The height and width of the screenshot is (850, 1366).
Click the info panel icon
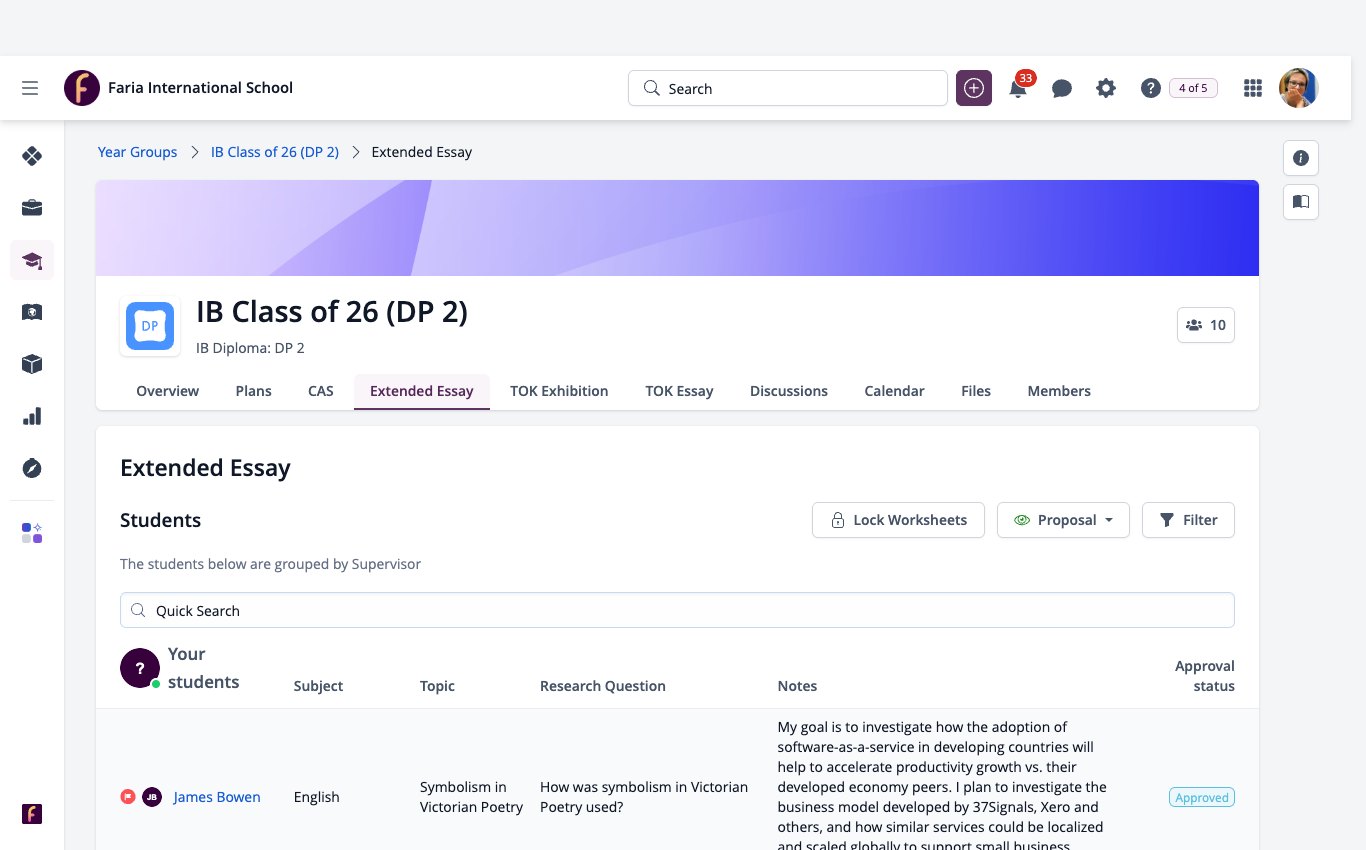(x=1301, y=158)
